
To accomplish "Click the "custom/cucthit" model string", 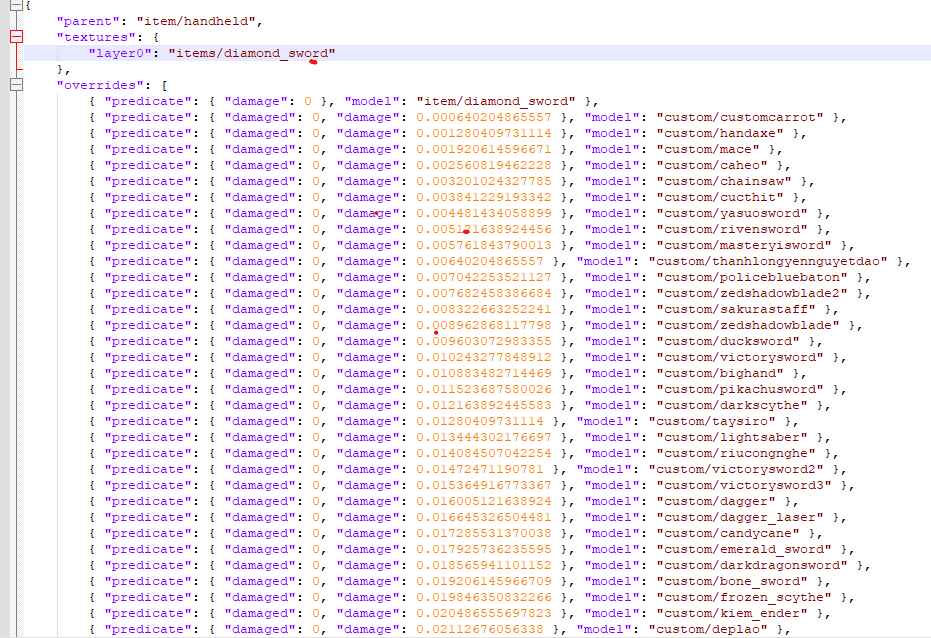I will 720,198.
